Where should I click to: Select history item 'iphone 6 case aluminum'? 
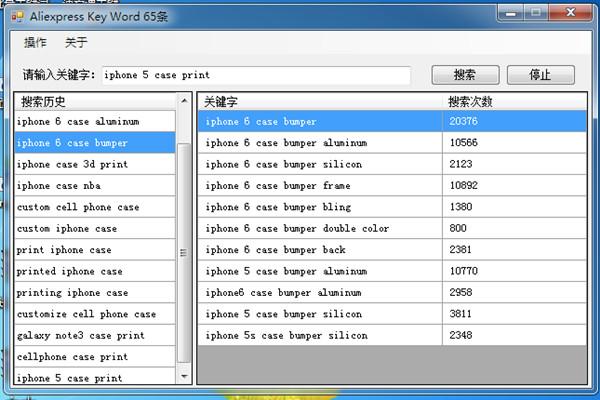point(95,121)
